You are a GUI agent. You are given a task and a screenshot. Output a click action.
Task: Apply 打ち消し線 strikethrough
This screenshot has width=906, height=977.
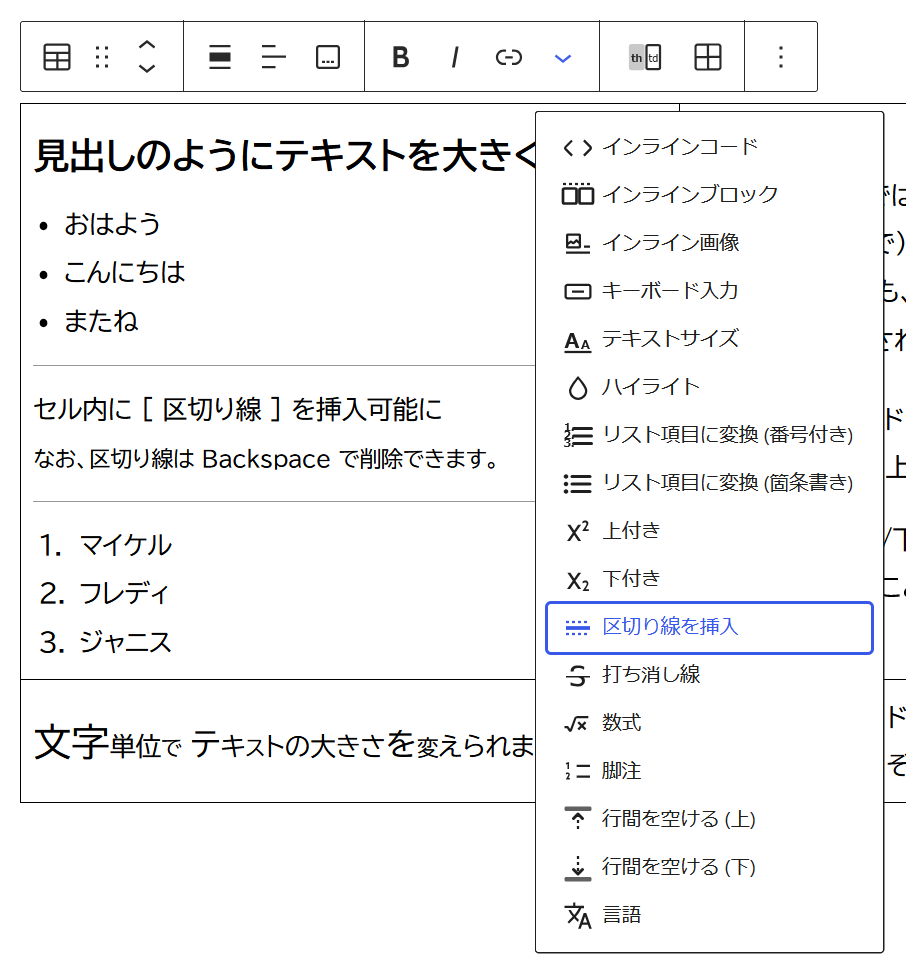[x=709, y=675]
